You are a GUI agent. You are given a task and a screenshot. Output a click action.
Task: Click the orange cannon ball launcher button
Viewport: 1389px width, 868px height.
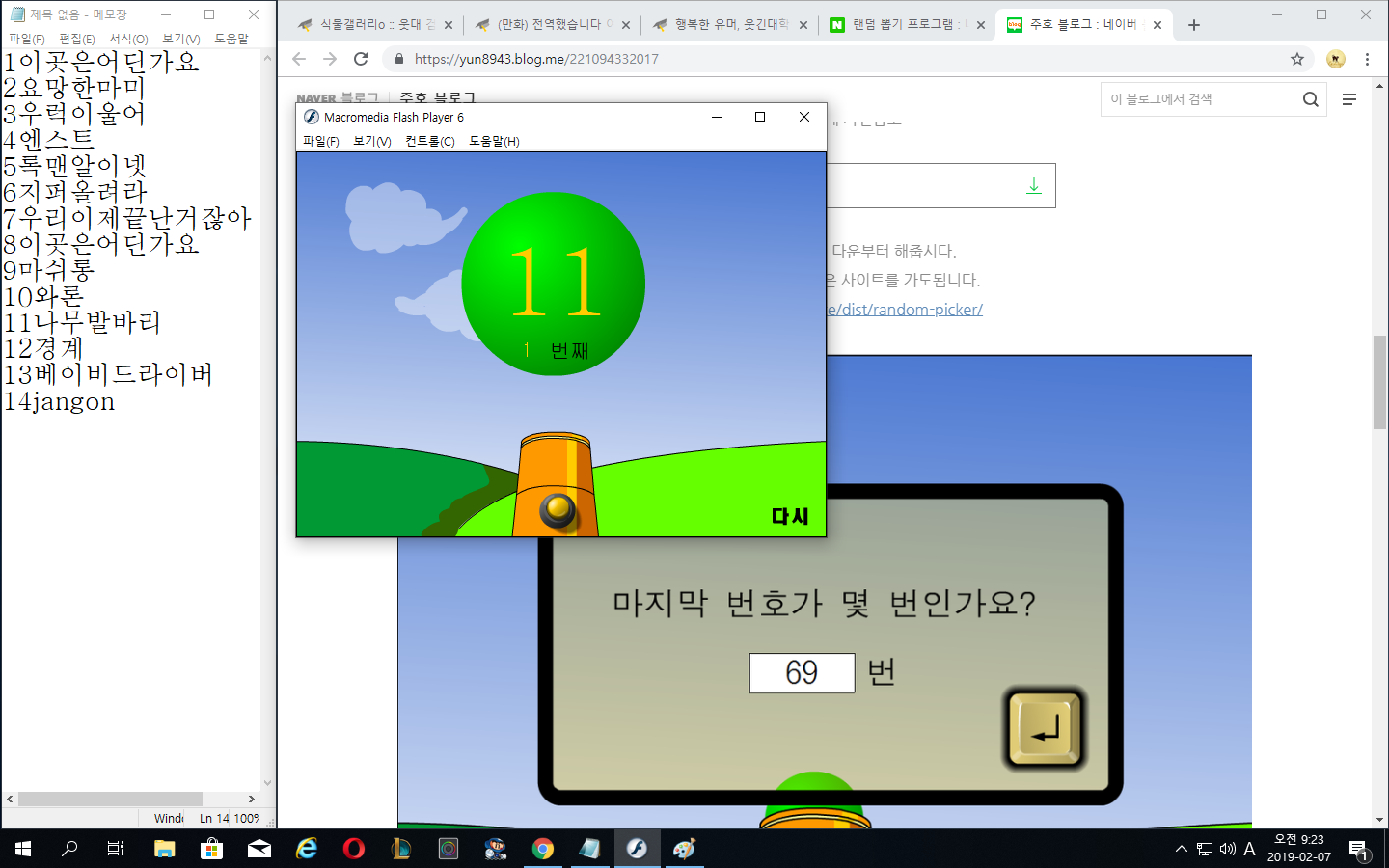tap(558, 509)
